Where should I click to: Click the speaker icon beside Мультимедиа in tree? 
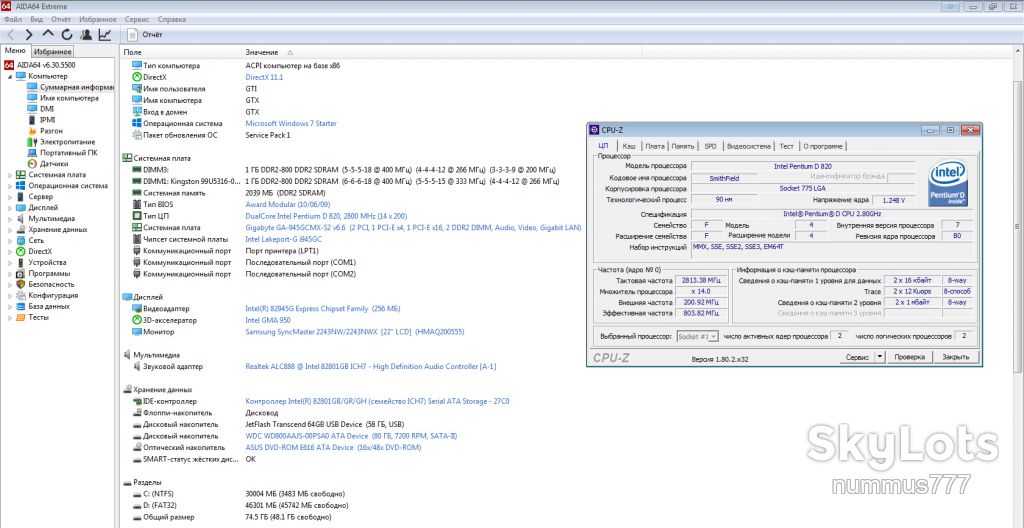tap(21, 218)
